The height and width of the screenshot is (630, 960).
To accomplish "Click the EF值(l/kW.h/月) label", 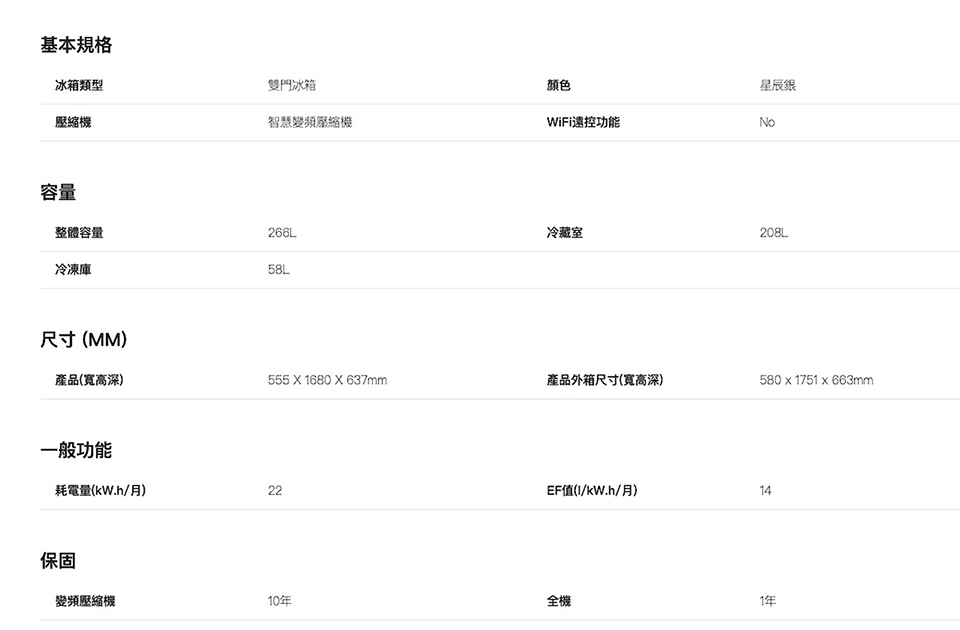I will pos(592,491).
